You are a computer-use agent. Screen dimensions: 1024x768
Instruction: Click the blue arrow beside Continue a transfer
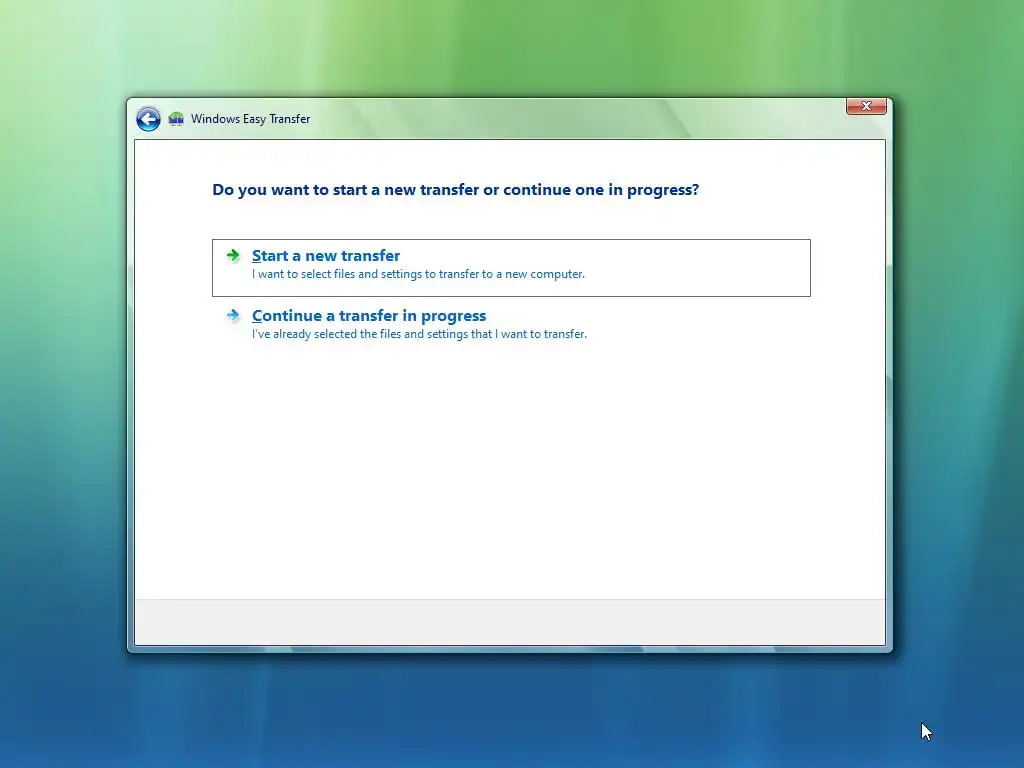click(232, 315)
